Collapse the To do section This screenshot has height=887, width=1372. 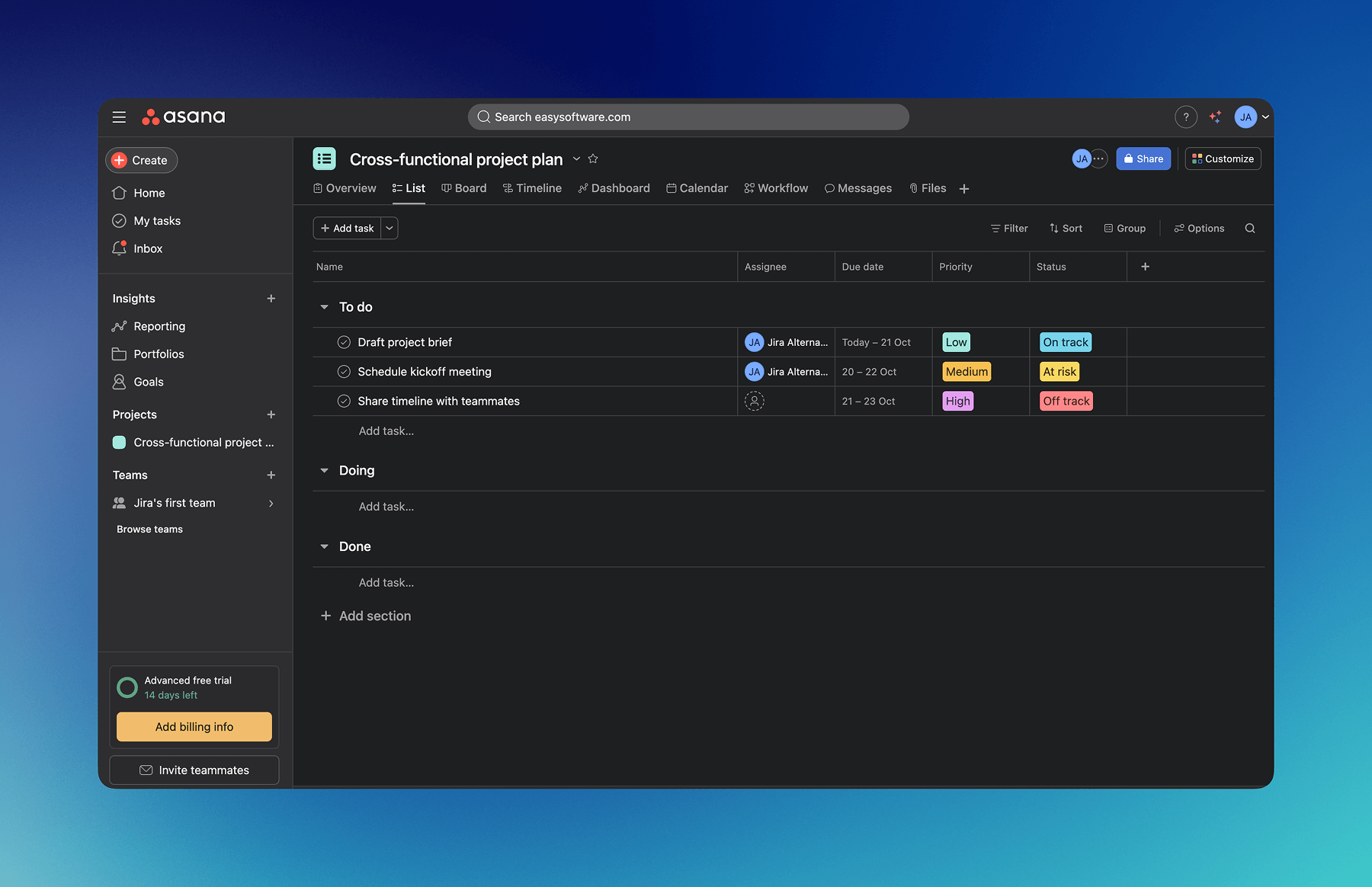click(x=324, y=307)
